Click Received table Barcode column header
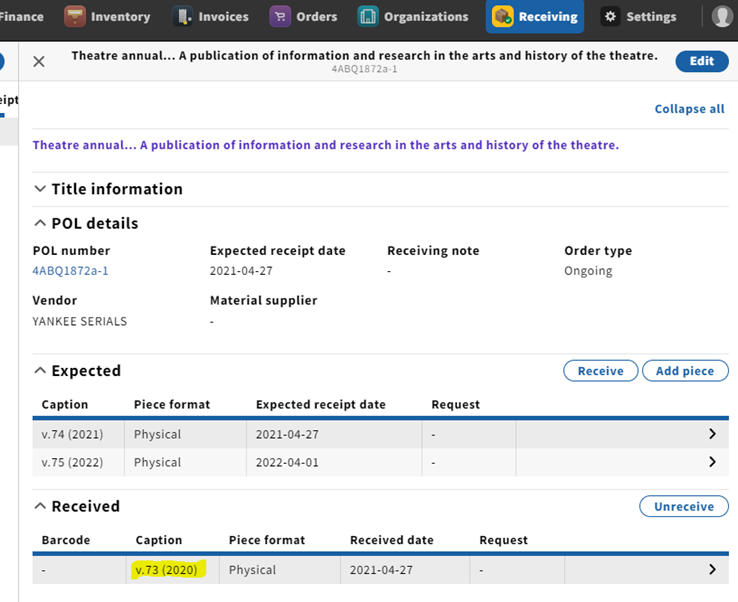 pyautogui.click(x=66, y=540)
